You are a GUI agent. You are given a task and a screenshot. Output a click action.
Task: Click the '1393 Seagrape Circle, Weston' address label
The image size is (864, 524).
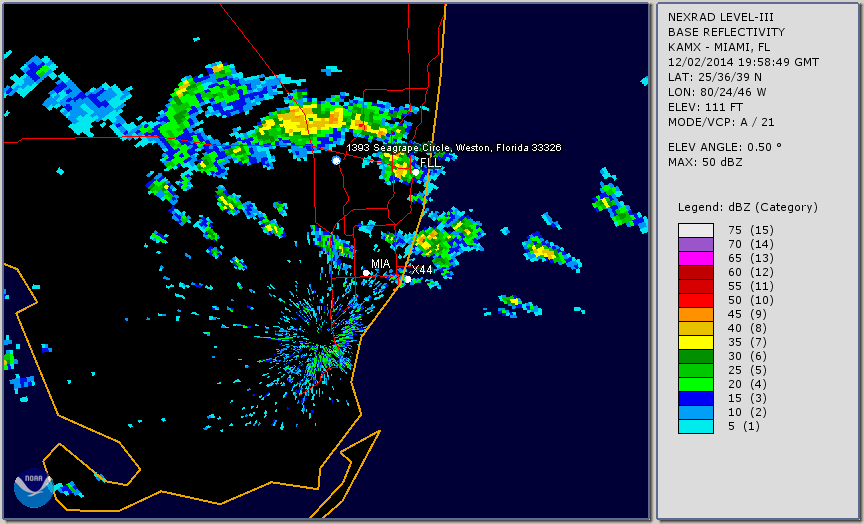coord(453,148)
